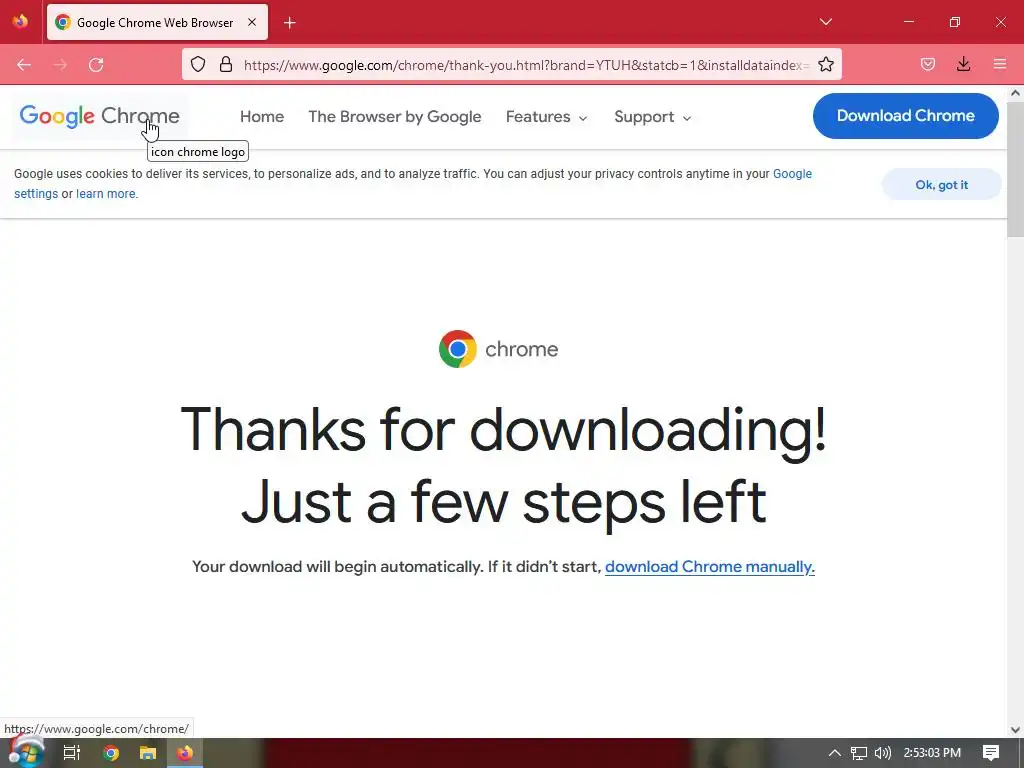Open a new tab with plus button

click(x=290, y=23)
